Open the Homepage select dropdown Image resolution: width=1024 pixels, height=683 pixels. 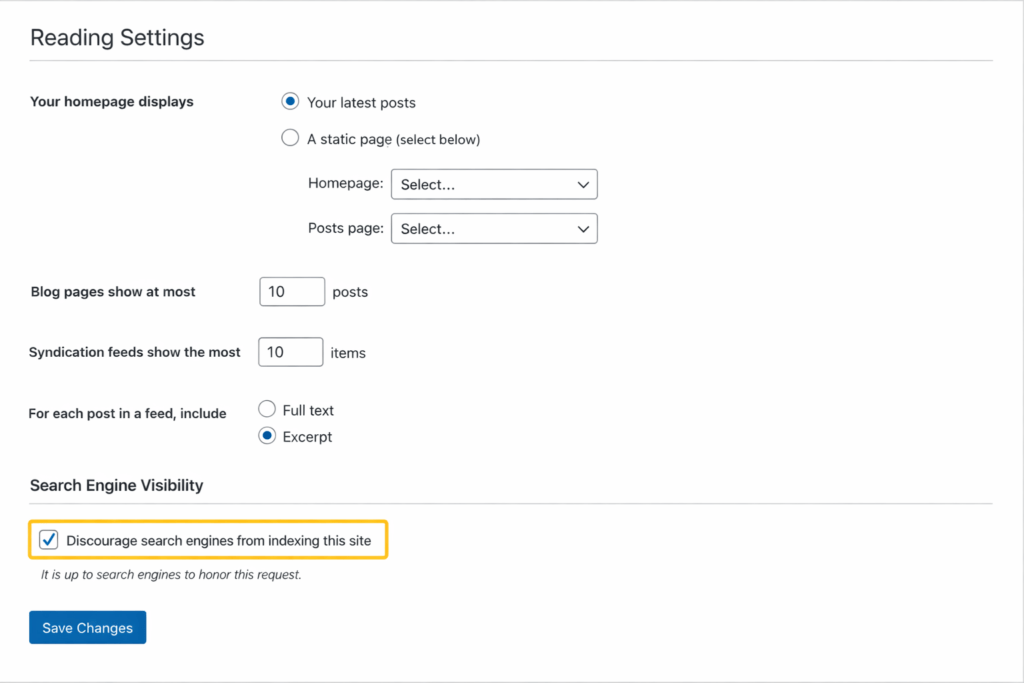click(493, 185)
